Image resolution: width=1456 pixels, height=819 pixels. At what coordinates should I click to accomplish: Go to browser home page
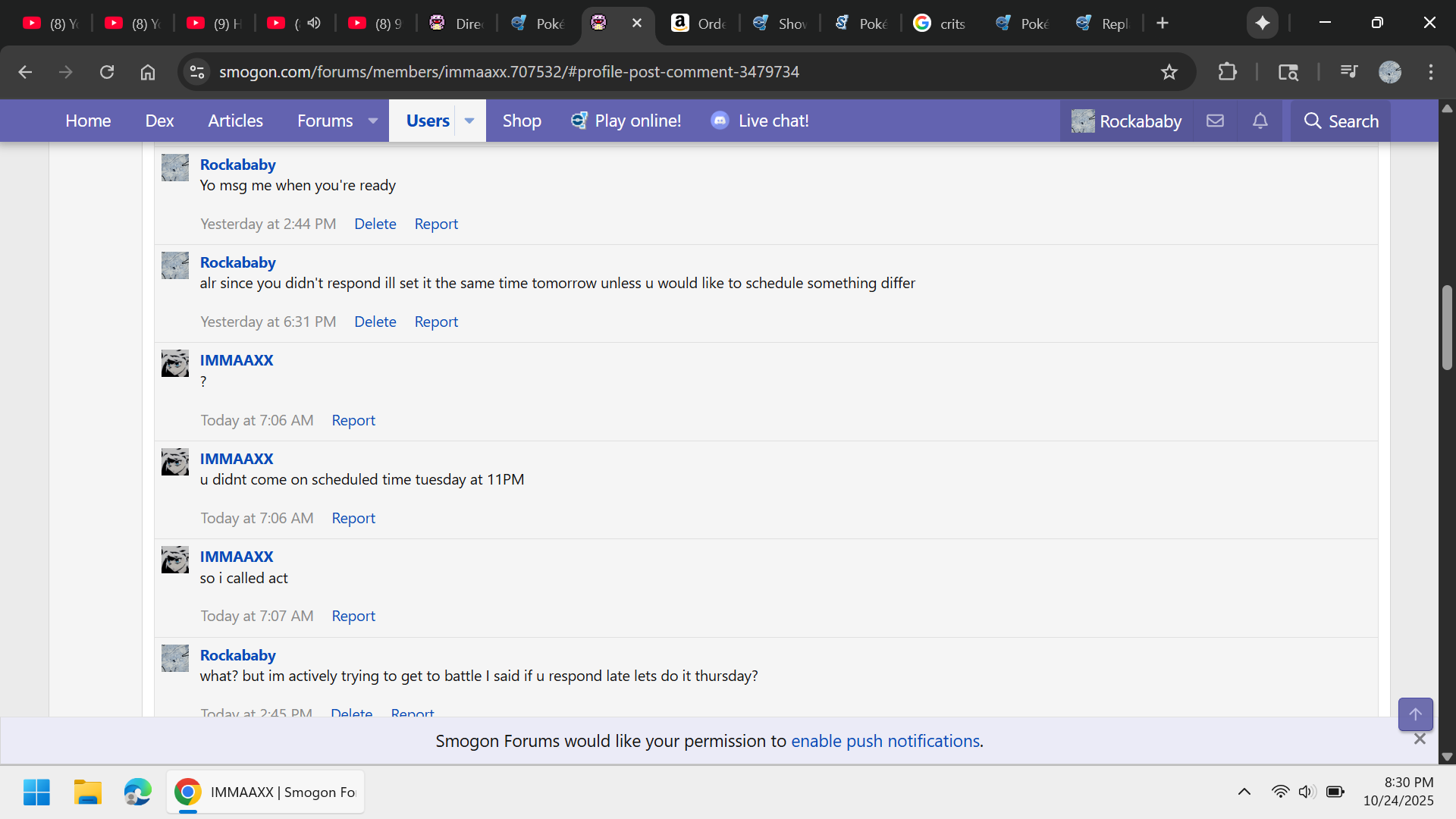click(148, 72)
